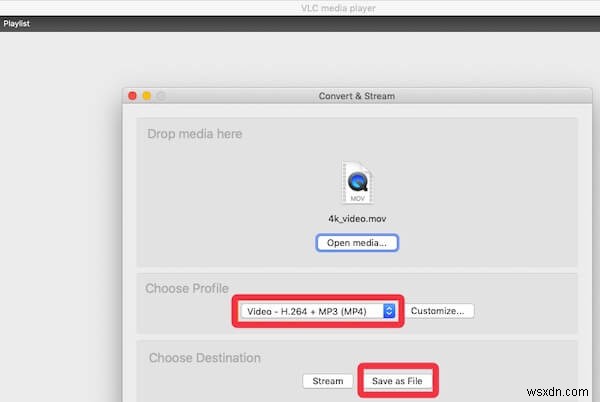600x402 pixels.
Task: Click the Drop media here label
Action: pos(195,134)
